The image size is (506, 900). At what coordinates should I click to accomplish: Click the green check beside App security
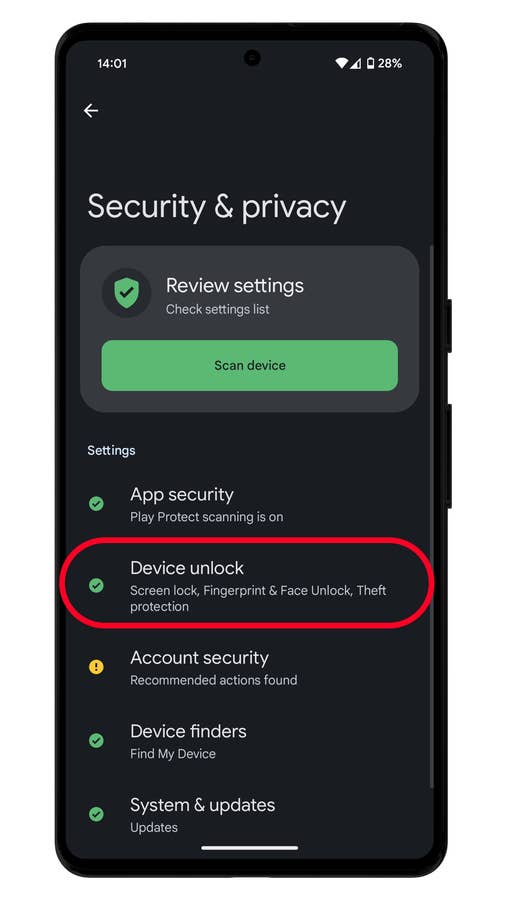(x=96, y=504)
